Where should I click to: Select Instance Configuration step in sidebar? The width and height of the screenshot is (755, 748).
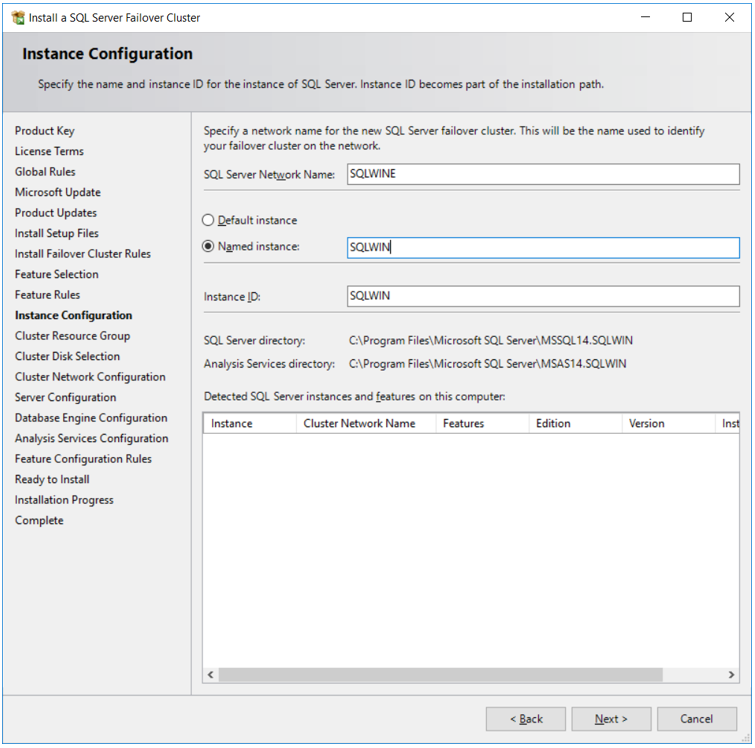pos(74,315)
